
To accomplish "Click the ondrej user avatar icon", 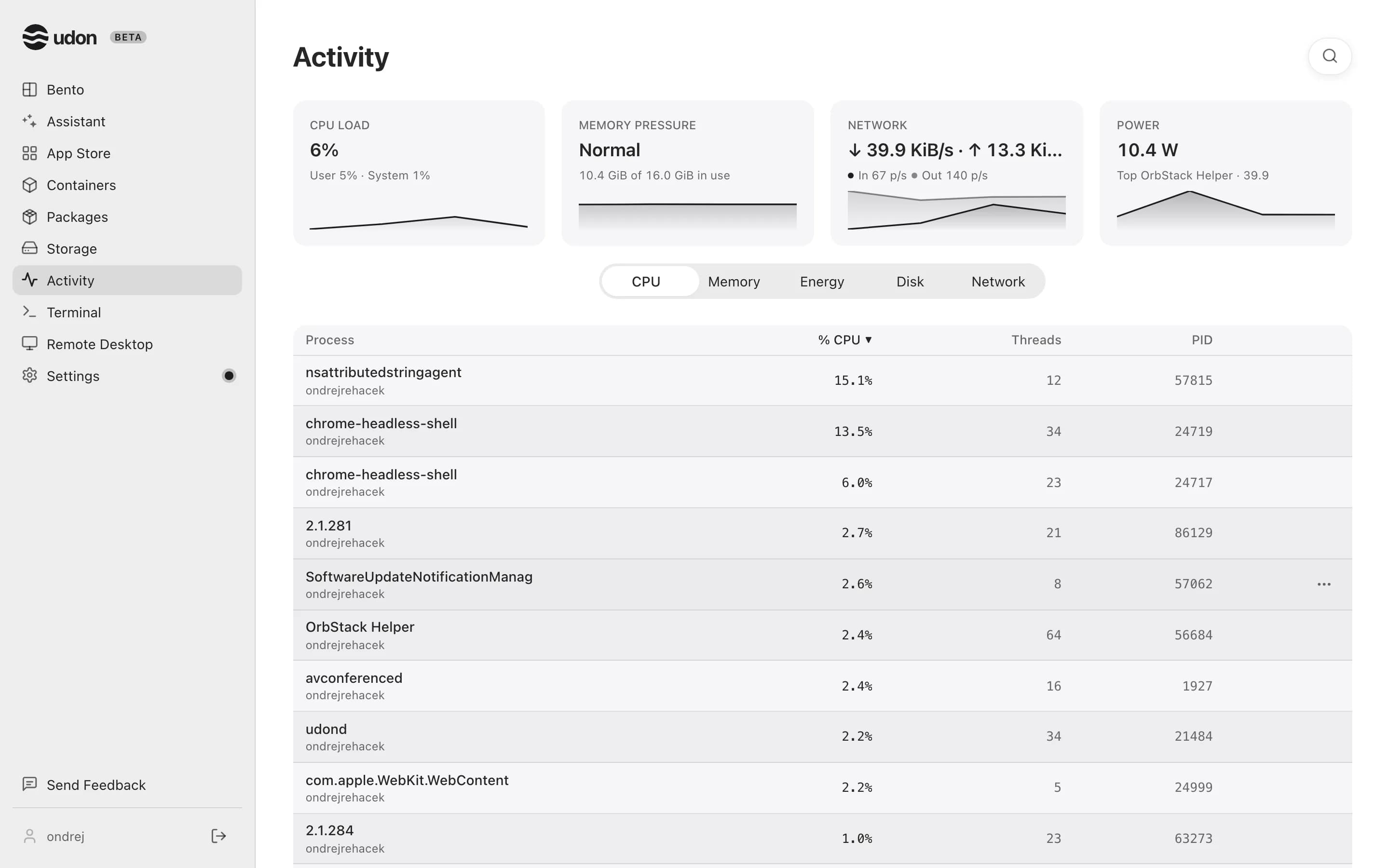I will (30, 836).
